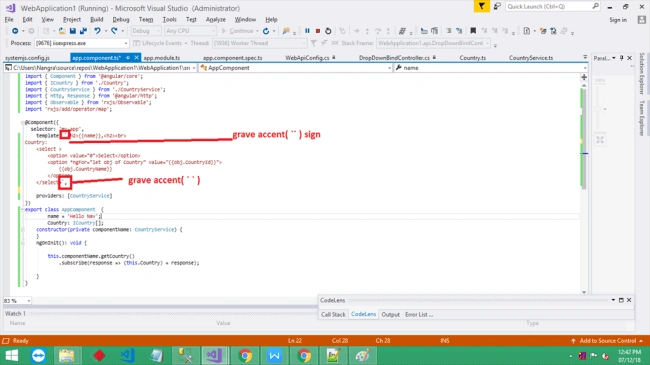The image size is (650, 365).
Task: Open the Any CPU platform dropdown
Action: pos(190,31)
